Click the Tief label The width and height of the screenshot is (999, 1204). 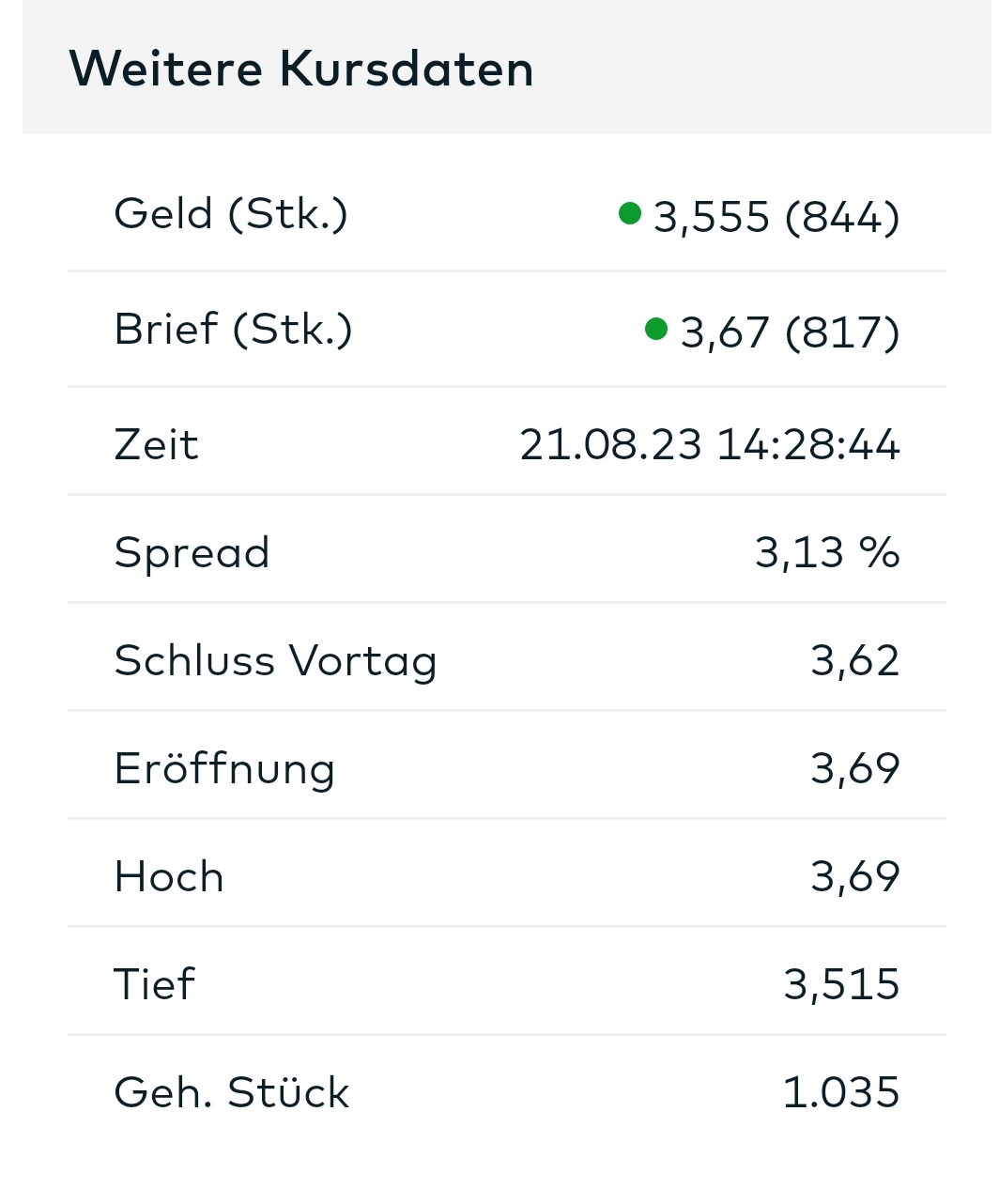point(154,984)
